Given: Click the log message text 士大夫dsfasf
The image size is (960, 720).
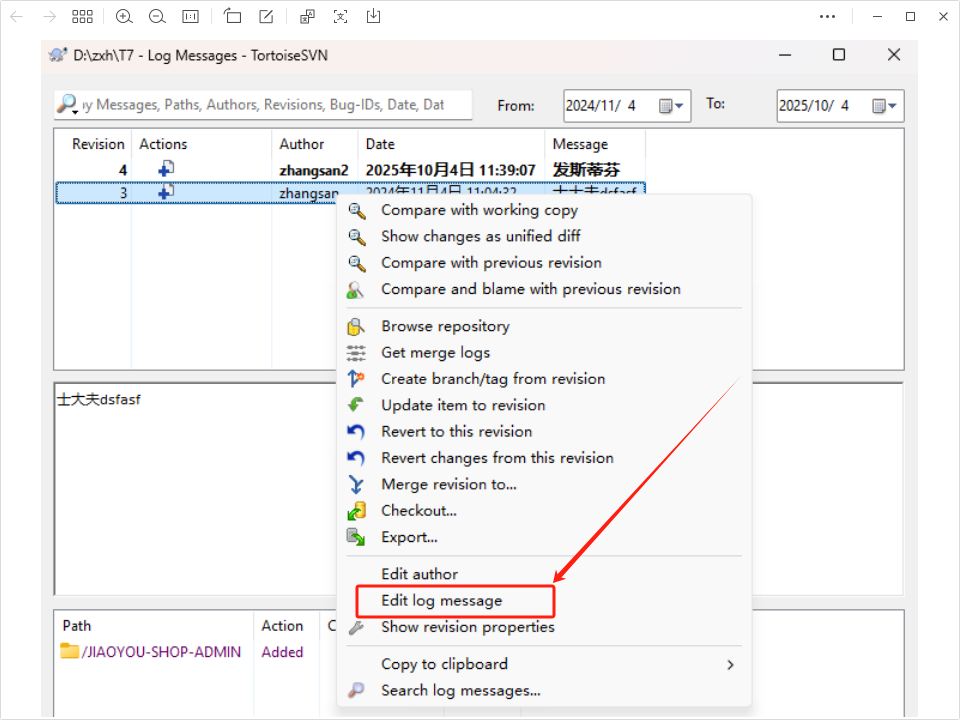Looking at the screenshot, I should point(99,400).
